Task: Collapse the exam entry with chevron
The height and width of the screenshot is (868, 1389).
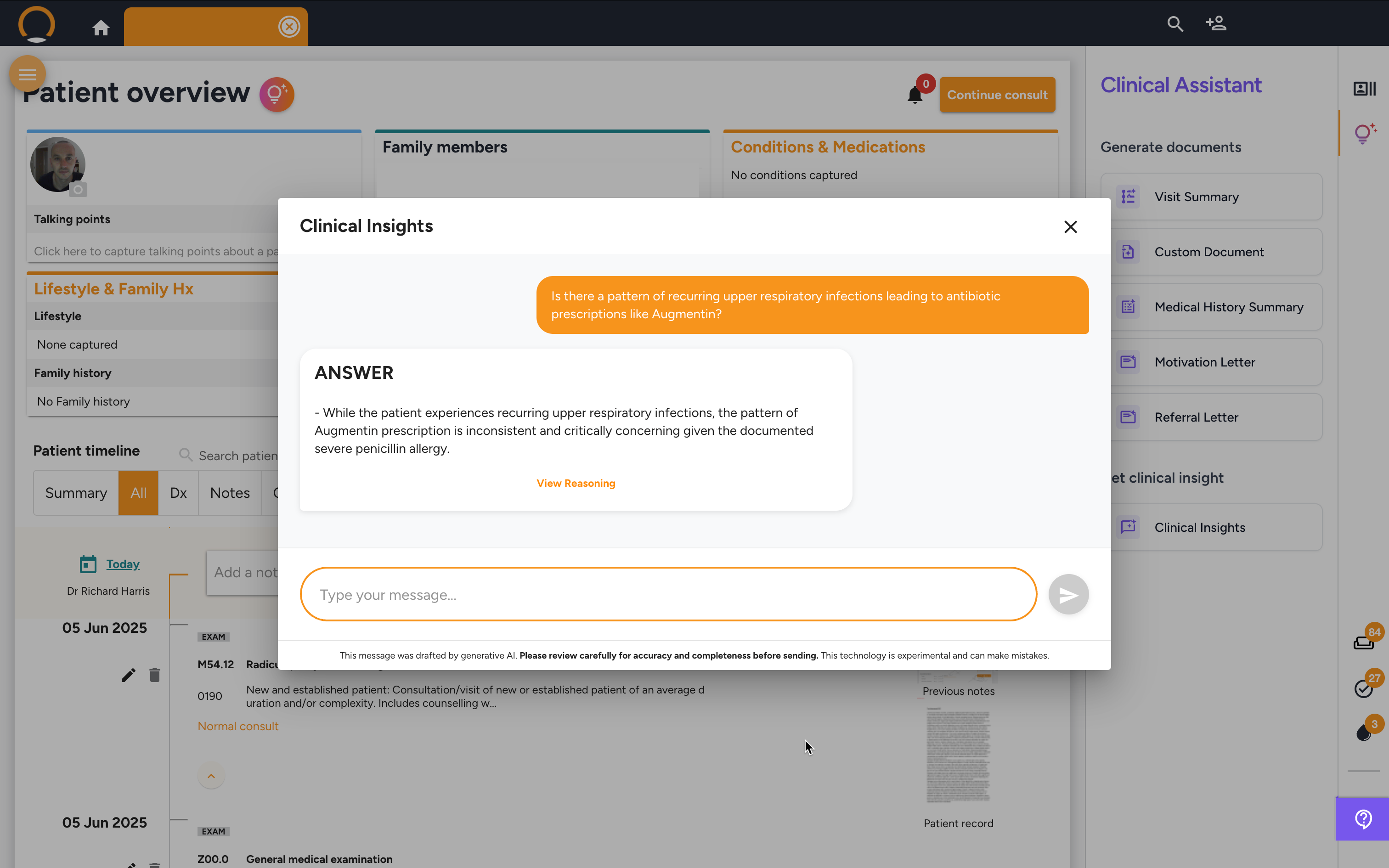Action: pyautogui.click(x=211, y=776)
